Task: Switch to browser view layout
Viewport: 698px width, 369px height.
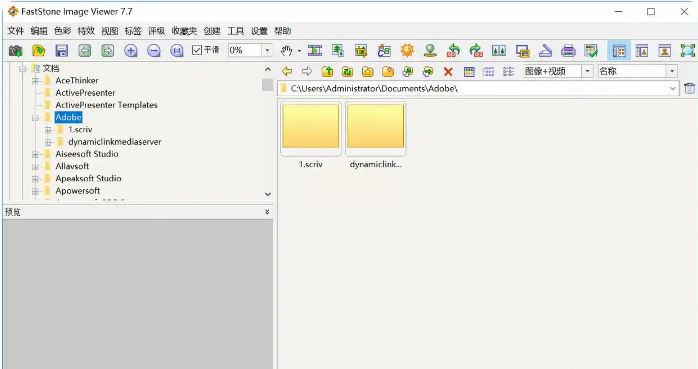Action: click(619, 51)
